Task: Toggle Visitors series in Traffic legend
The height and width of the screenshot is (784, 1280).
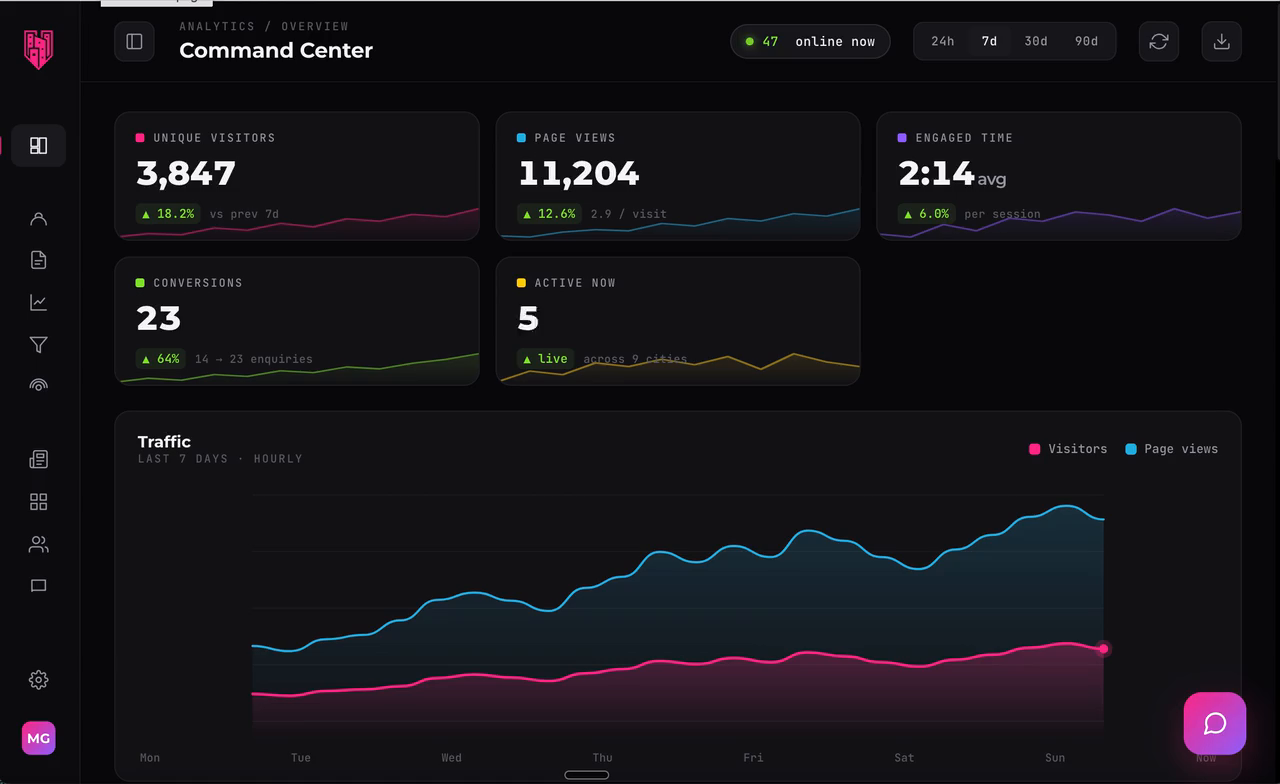Action: [x=1068, y=449]
